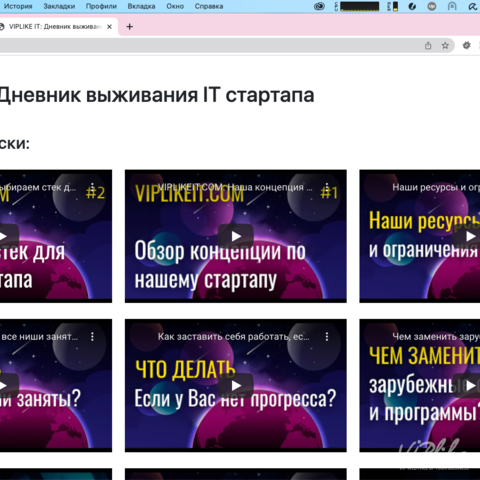Open the Вкладка menu
480x480 pixels.
coord(141,6)
